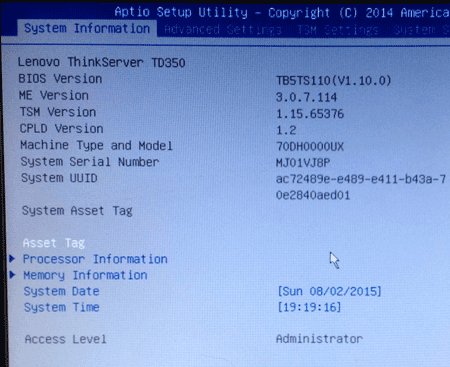450x367 pixels.
Task: Click the Lenovo ThinkServer TD350 heading
Action: click(x=101, y=62)
